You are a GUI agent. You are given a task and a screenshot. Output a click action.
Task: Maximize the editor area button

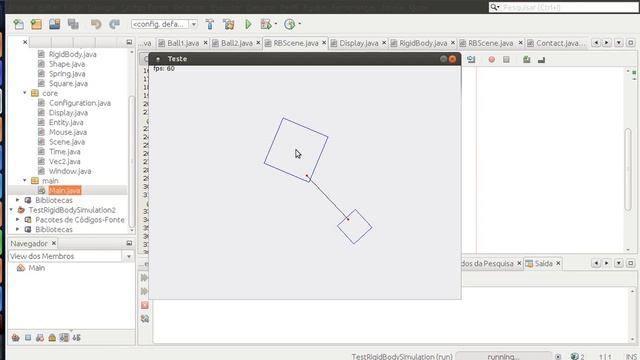point(631,43)
